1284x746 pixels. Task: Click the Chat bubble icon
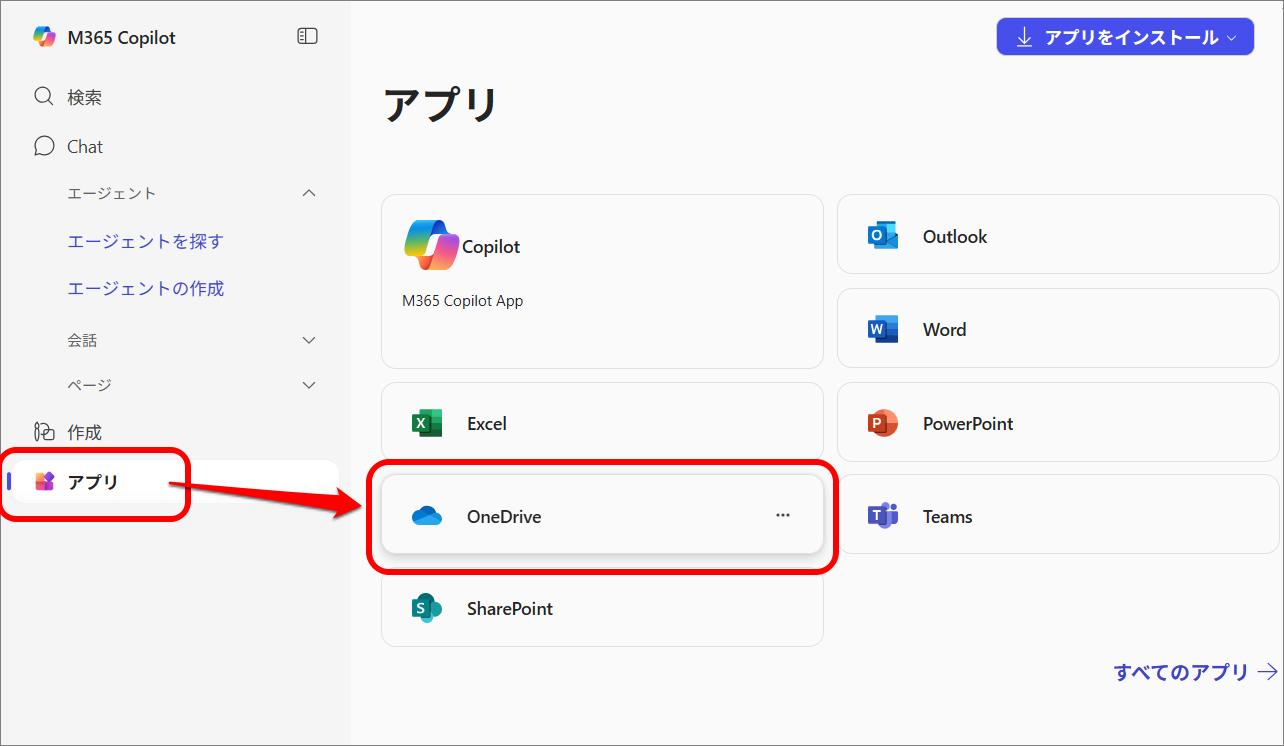tap(44, 146)
